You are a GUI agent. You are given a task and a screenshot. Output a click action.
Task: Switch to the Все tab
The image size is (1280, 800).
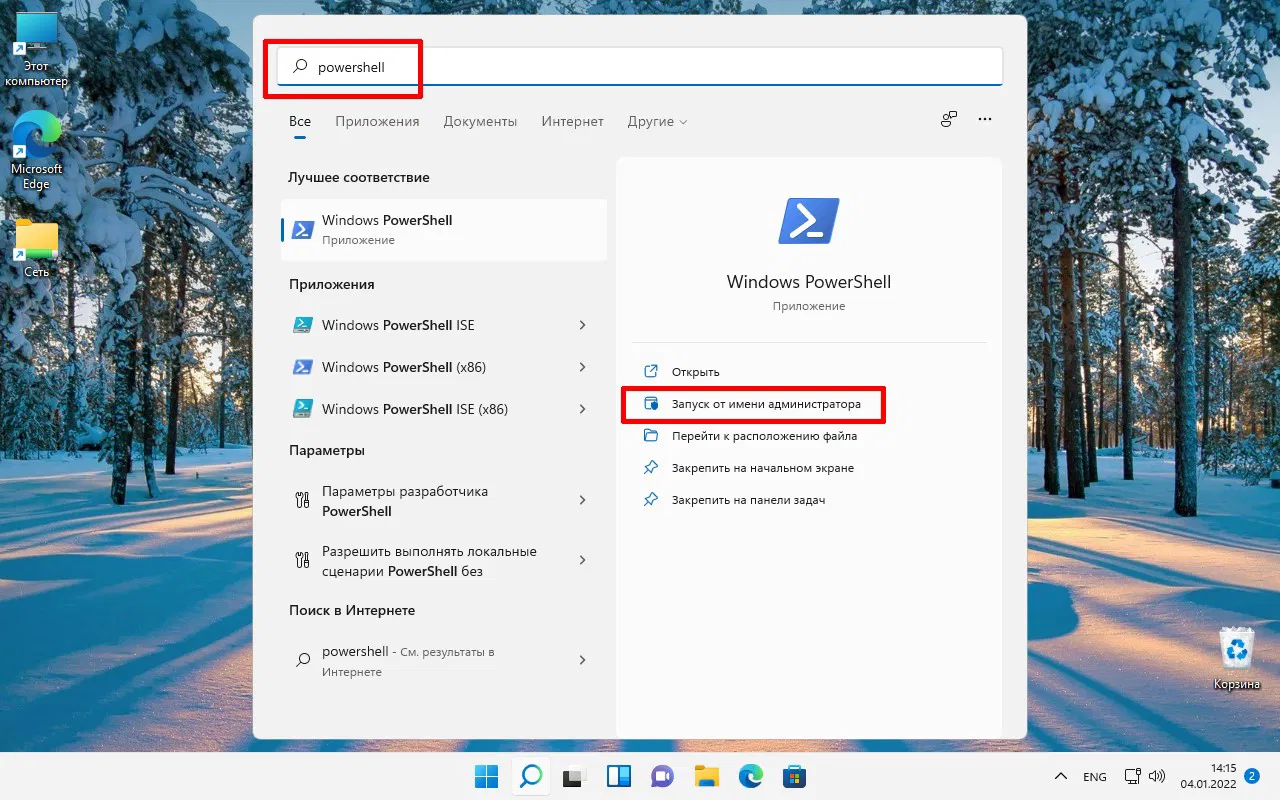(300, 121)
